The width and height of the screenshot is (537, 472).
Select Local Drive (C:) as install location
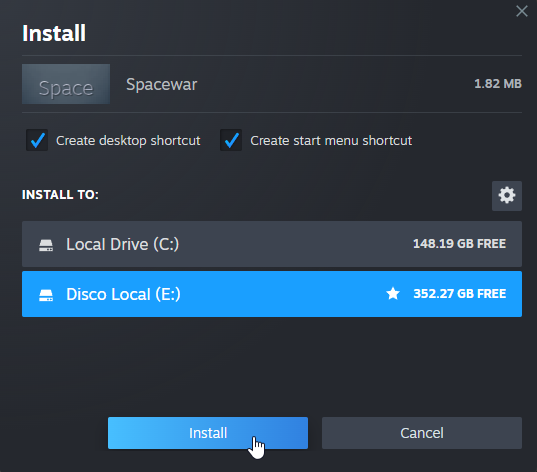[x=272, y=244]
